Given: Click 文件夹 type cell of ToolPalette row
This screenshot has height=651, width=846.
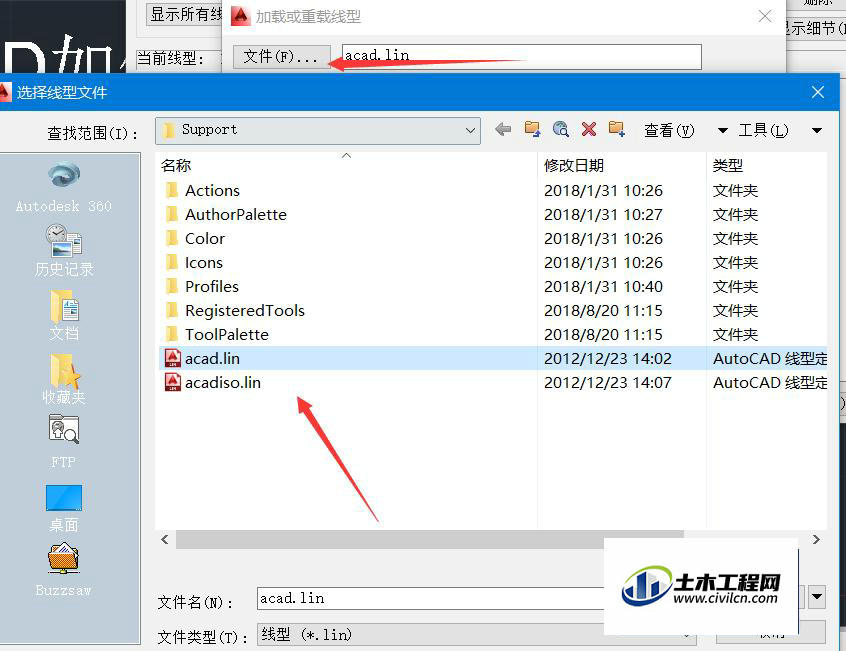Looking at the screenshot, I should [x=735, y=334].
